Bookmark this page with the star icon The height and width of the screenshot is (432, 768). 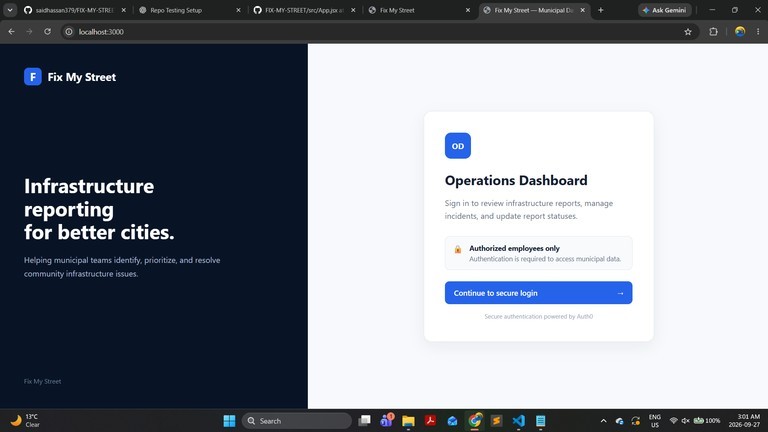click(688, 32)
